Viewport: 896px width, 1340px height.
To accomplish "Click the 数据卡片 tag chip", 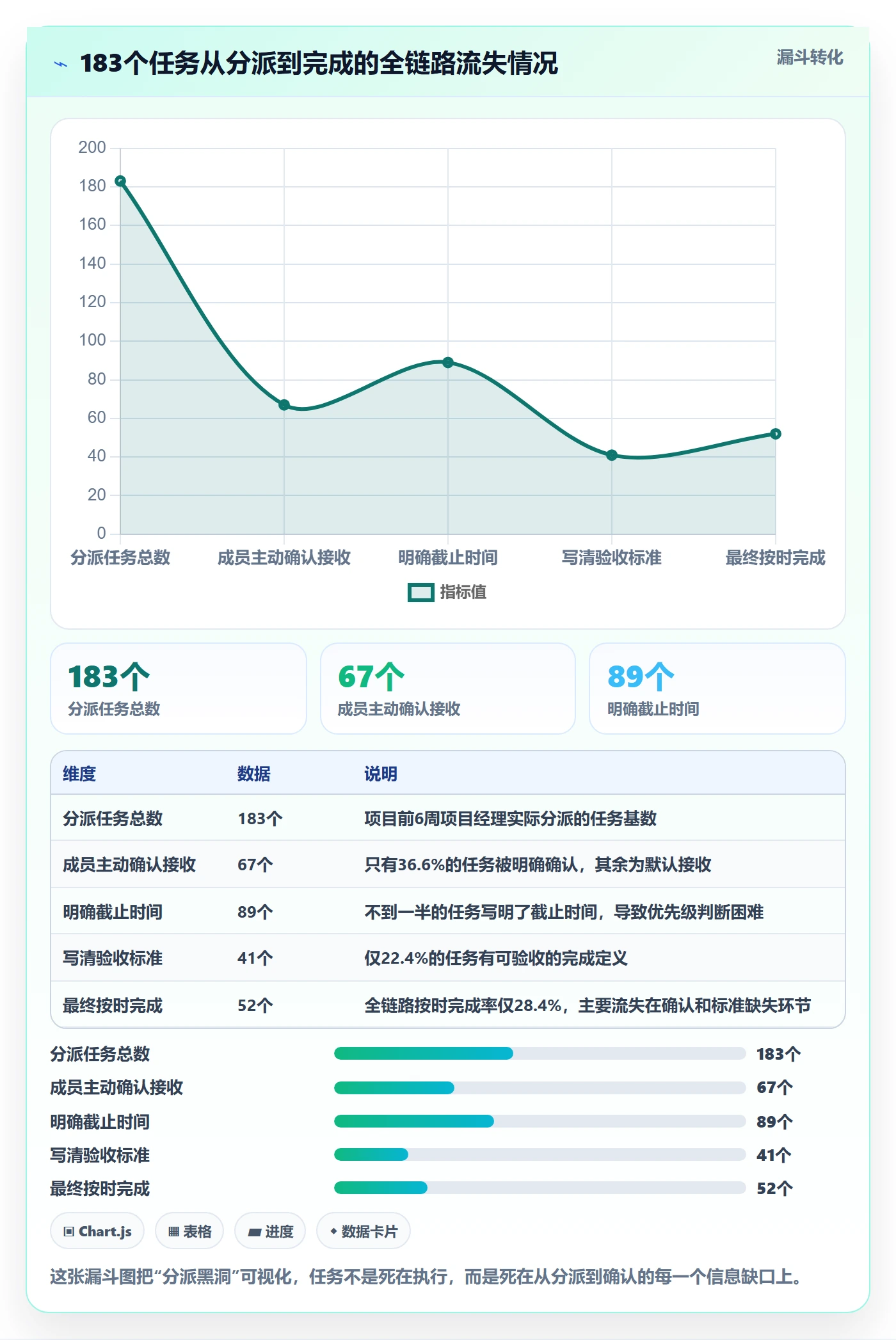I will [364, 1231].
